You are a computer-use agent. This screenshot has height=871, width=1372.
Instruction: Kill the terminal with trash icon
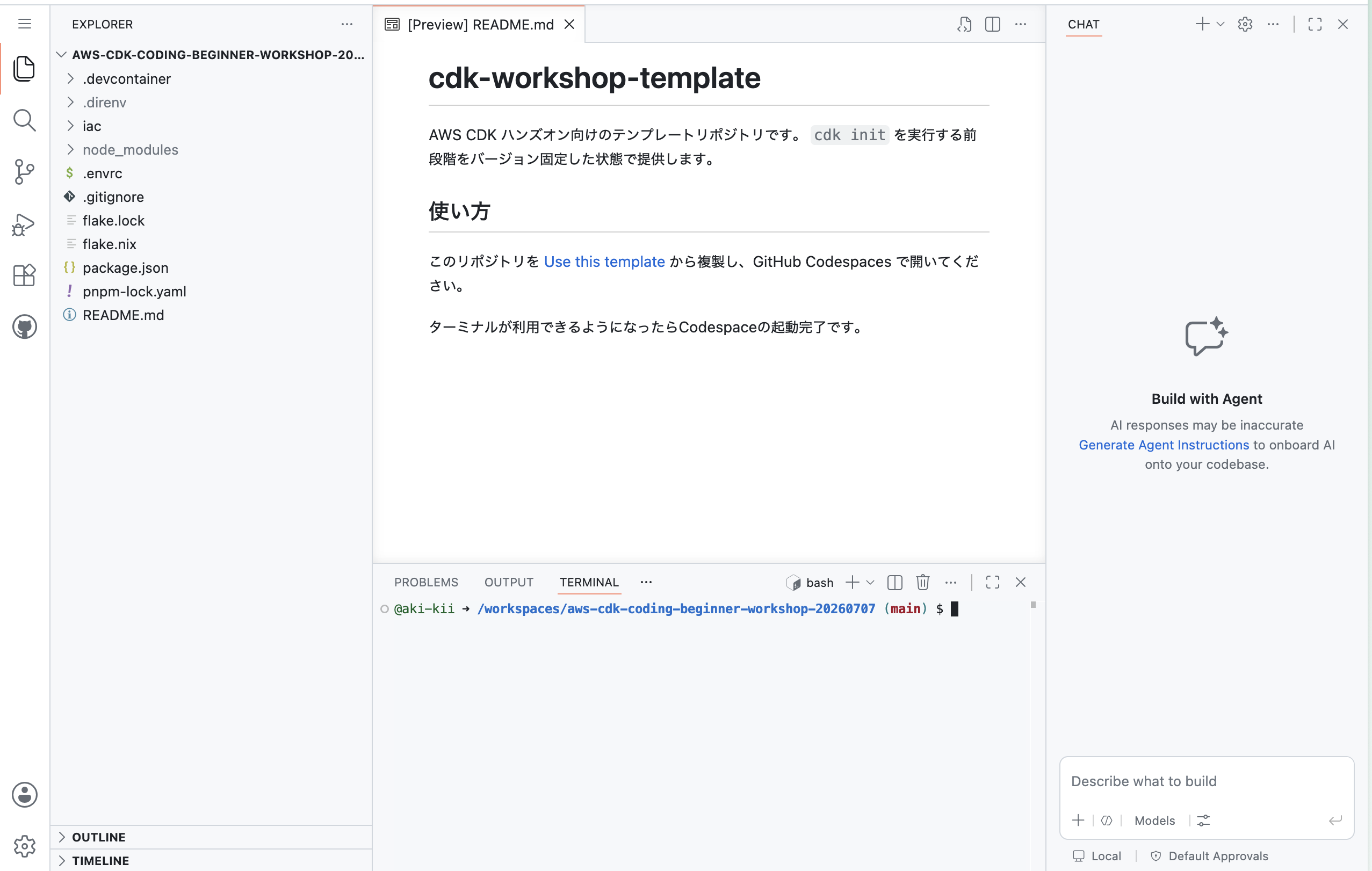(922, 582)
